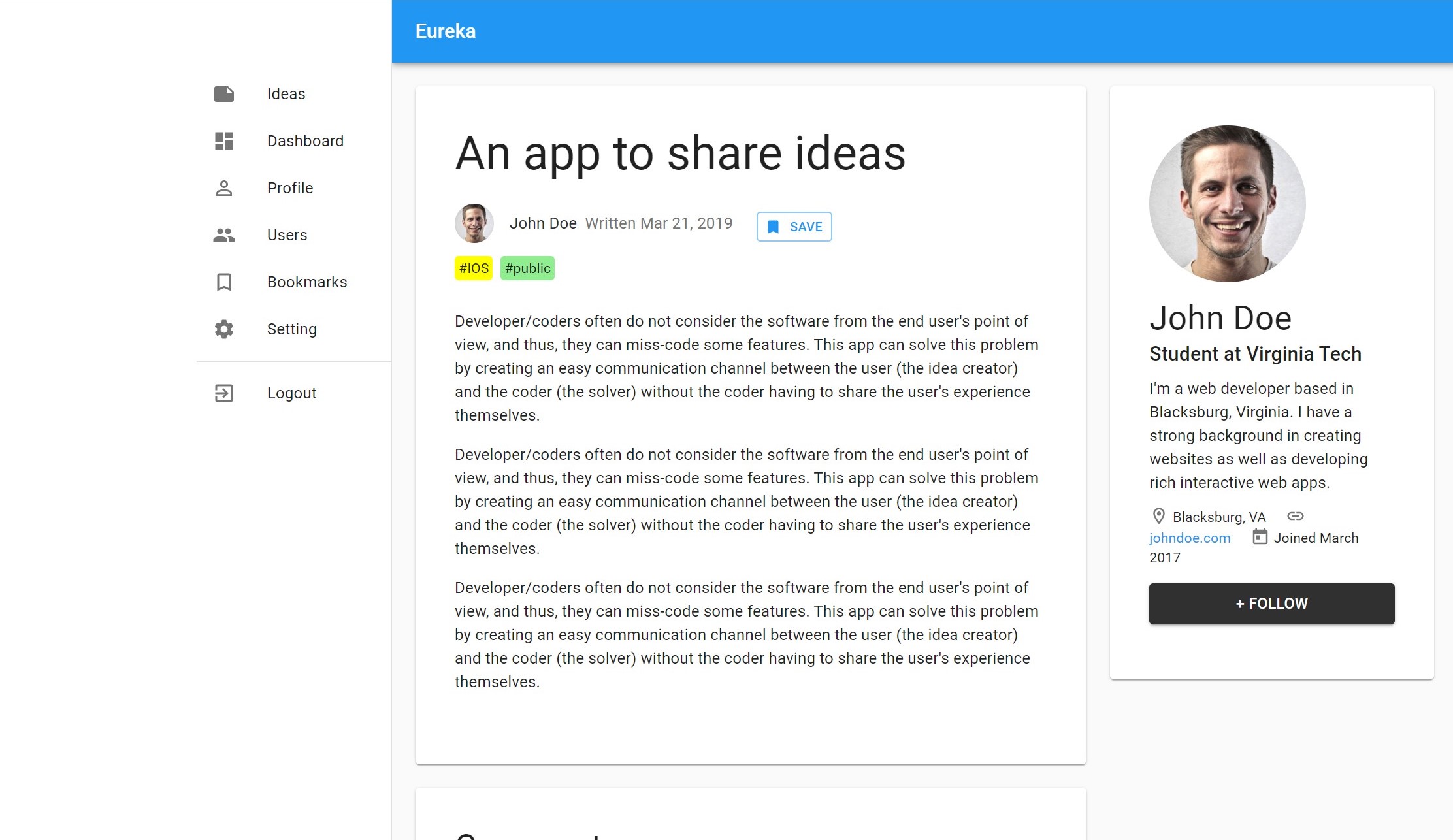Click the green #public tag
Image resolution: width=1453 pixels, height=840 pixels.
coord(527,268)
